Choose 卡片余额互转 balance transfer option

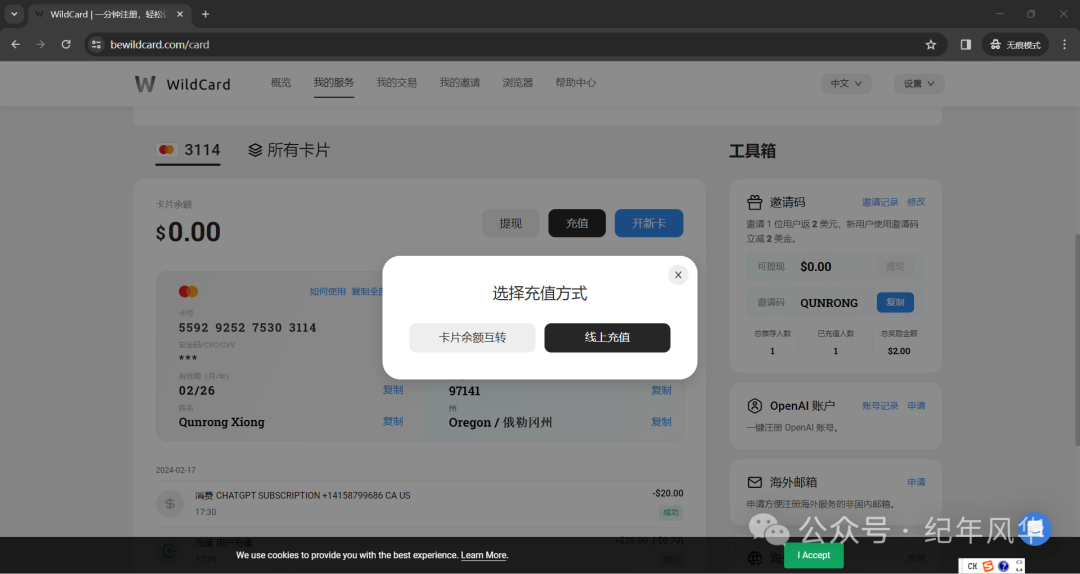(472, 338)
